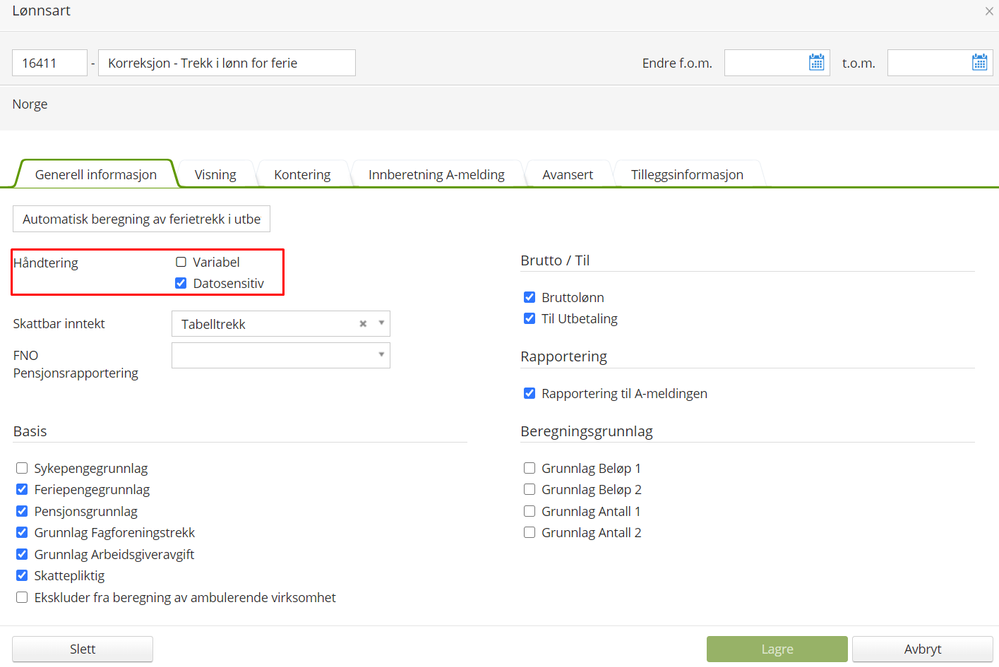Expand the Skattbar inntekt dropdown
The image size is (999, 667).
coord(381,324)
